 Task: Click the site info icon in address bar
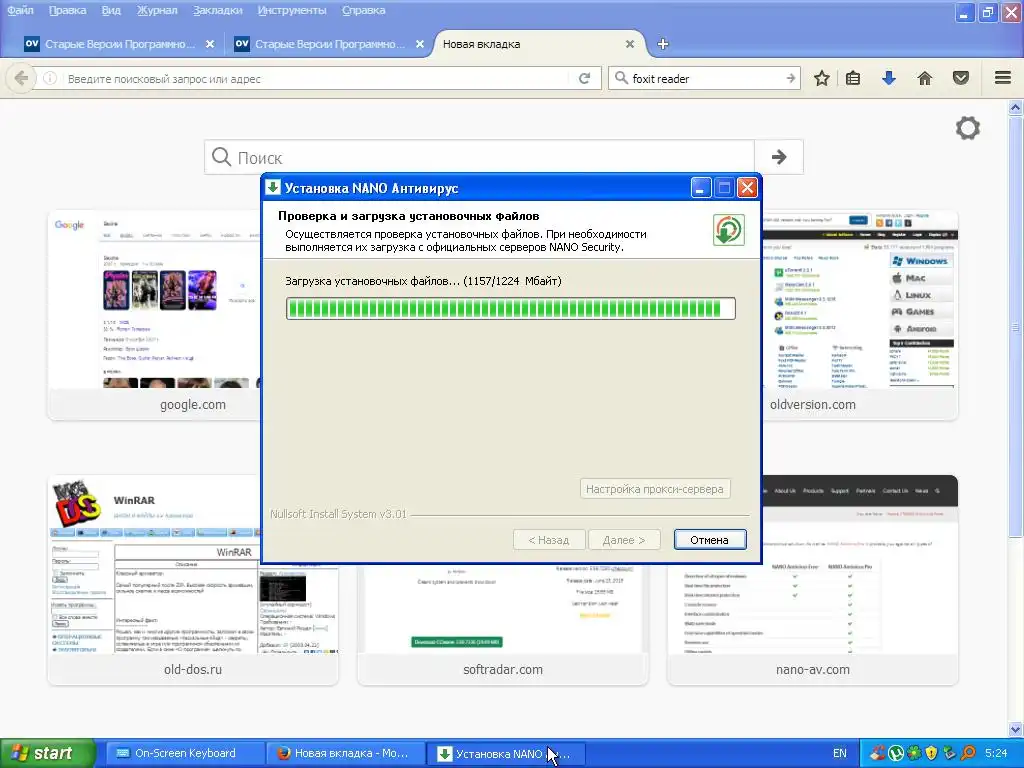(x=50, y=78)
